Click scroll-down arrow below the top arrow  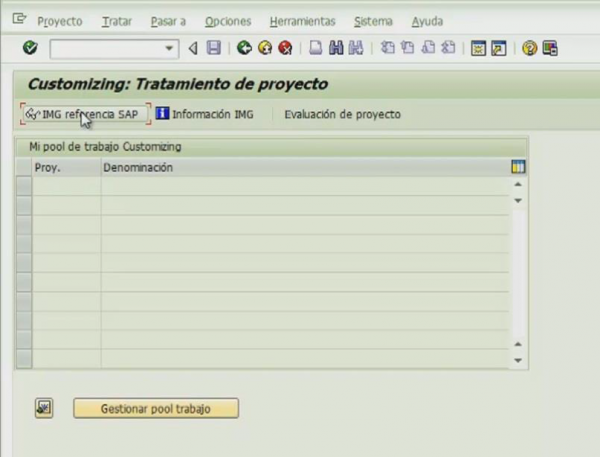[518, 201]
